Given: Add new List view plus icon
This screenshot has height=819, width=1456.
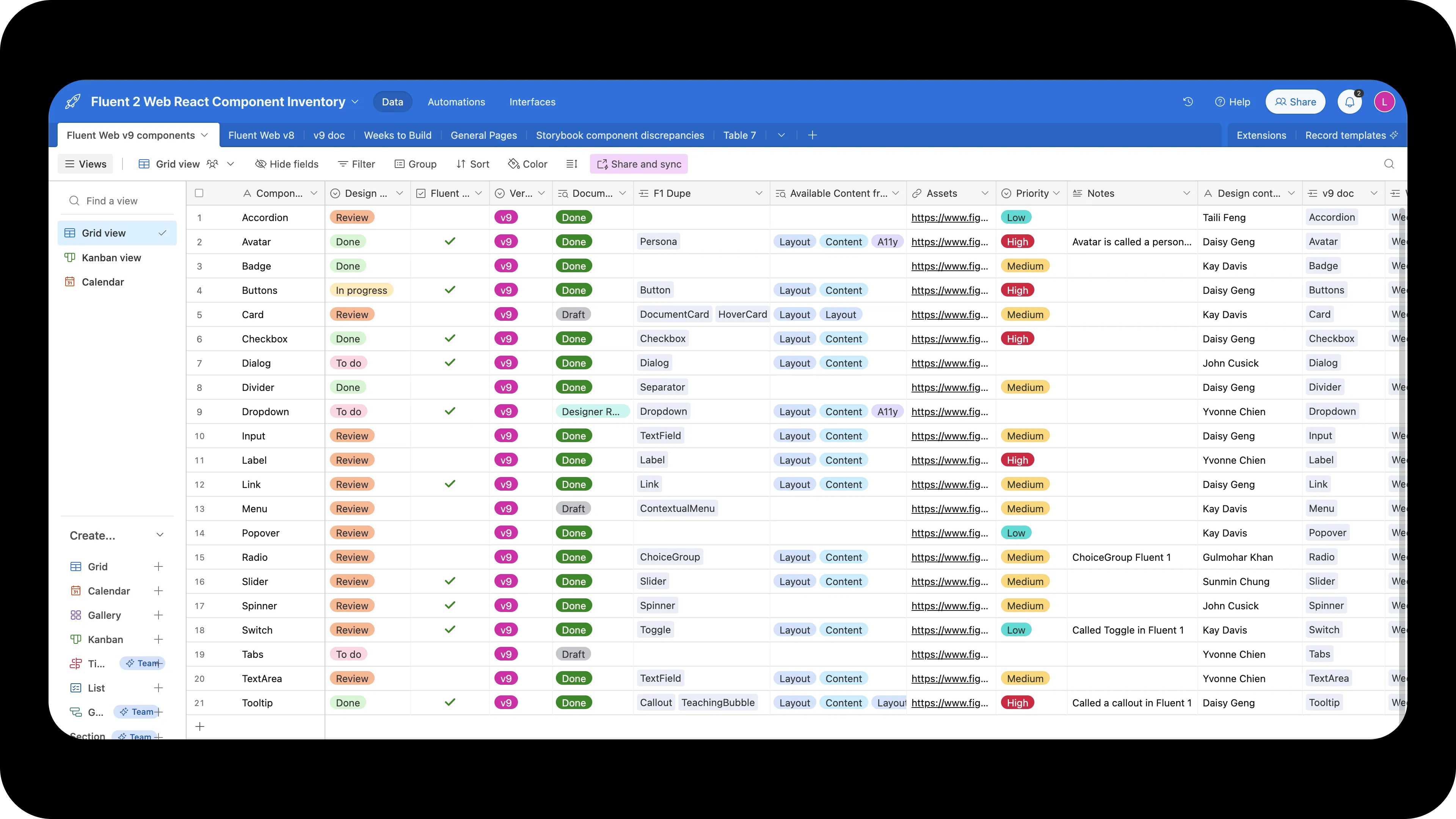Looking at the screenshot, I should point(159,688).
